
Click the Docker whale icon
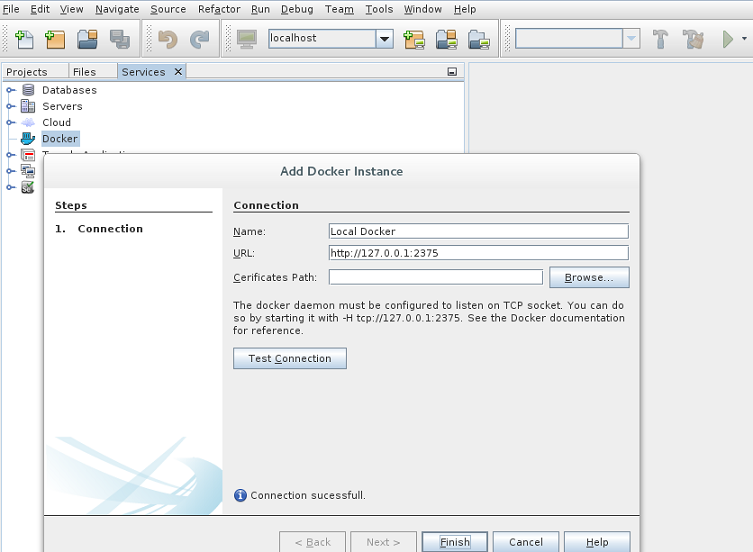click(28, 139)
